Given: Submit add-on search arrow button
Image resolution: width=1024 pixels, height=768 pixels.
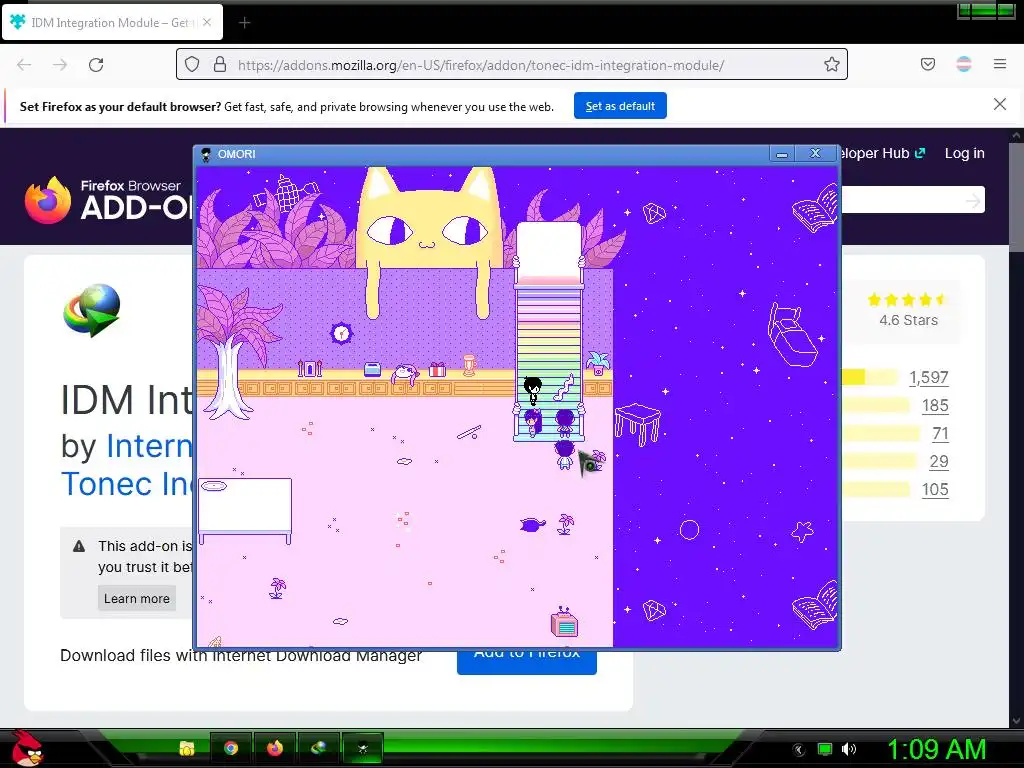Looking at the screenshot, I should [x=973, y=200].
